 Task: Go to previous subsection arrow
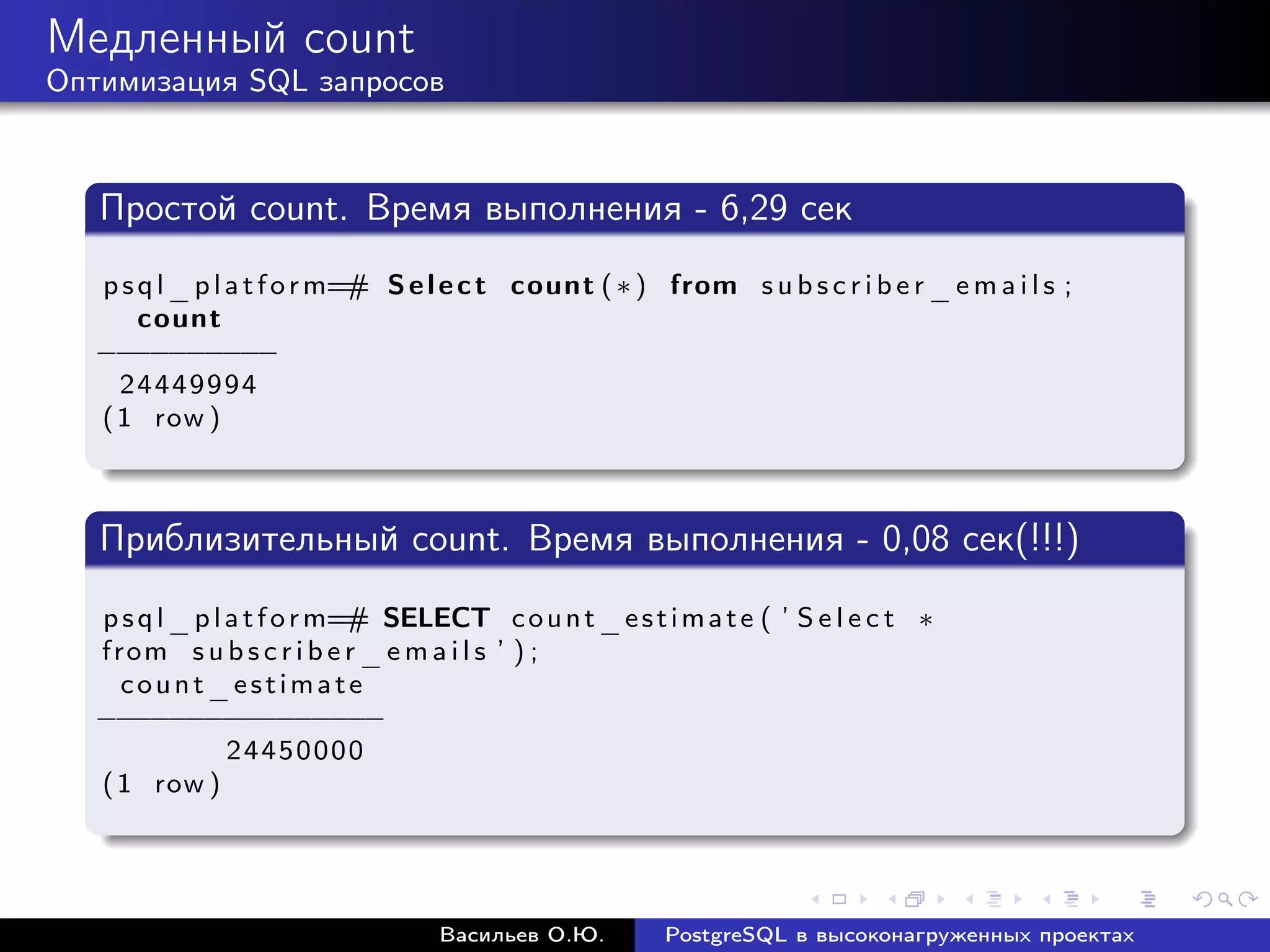[x=969, y=899]
